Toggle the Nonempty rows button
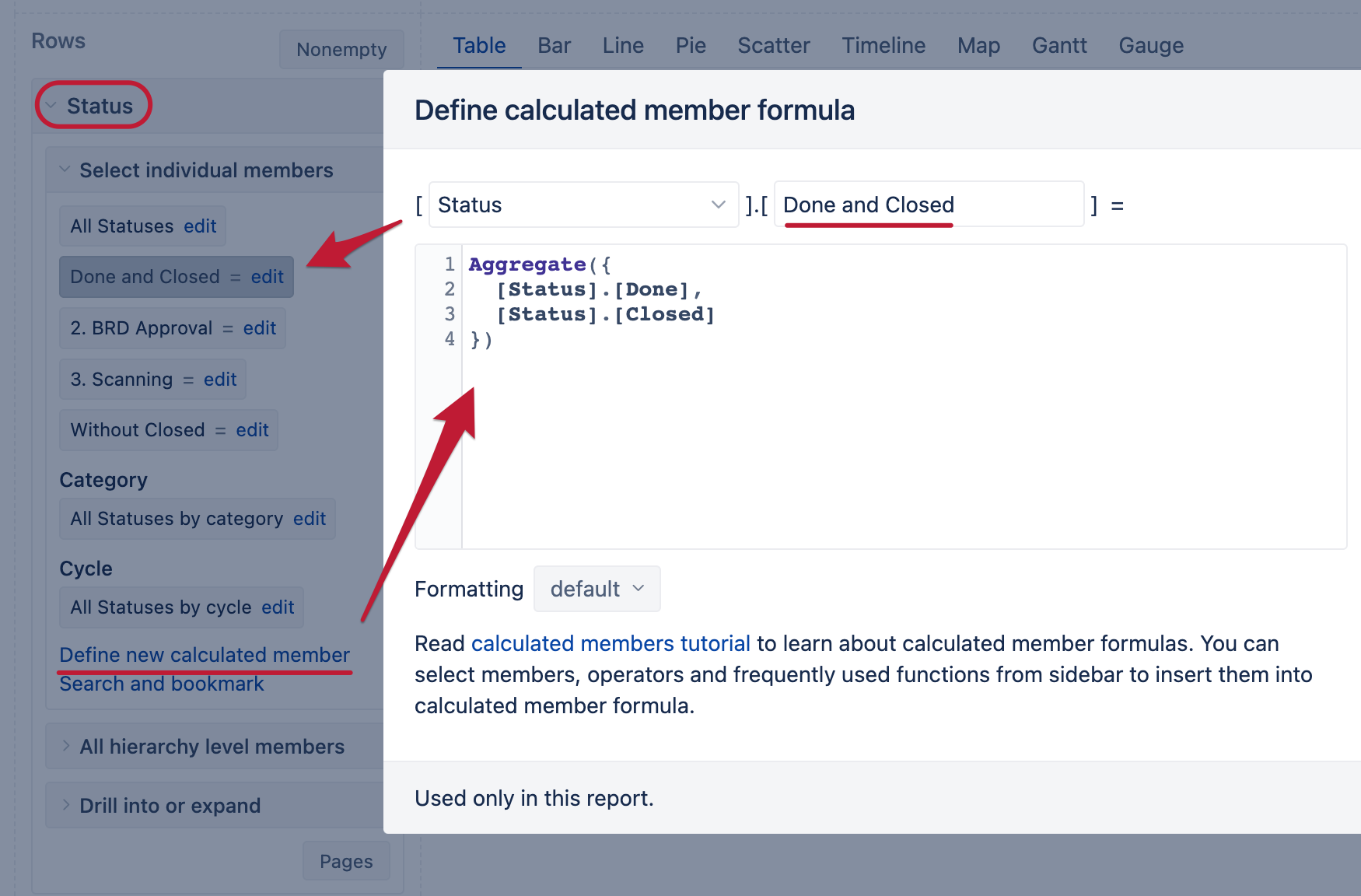The height and width of the screenshot is (896, 1361). coord(341,49)
